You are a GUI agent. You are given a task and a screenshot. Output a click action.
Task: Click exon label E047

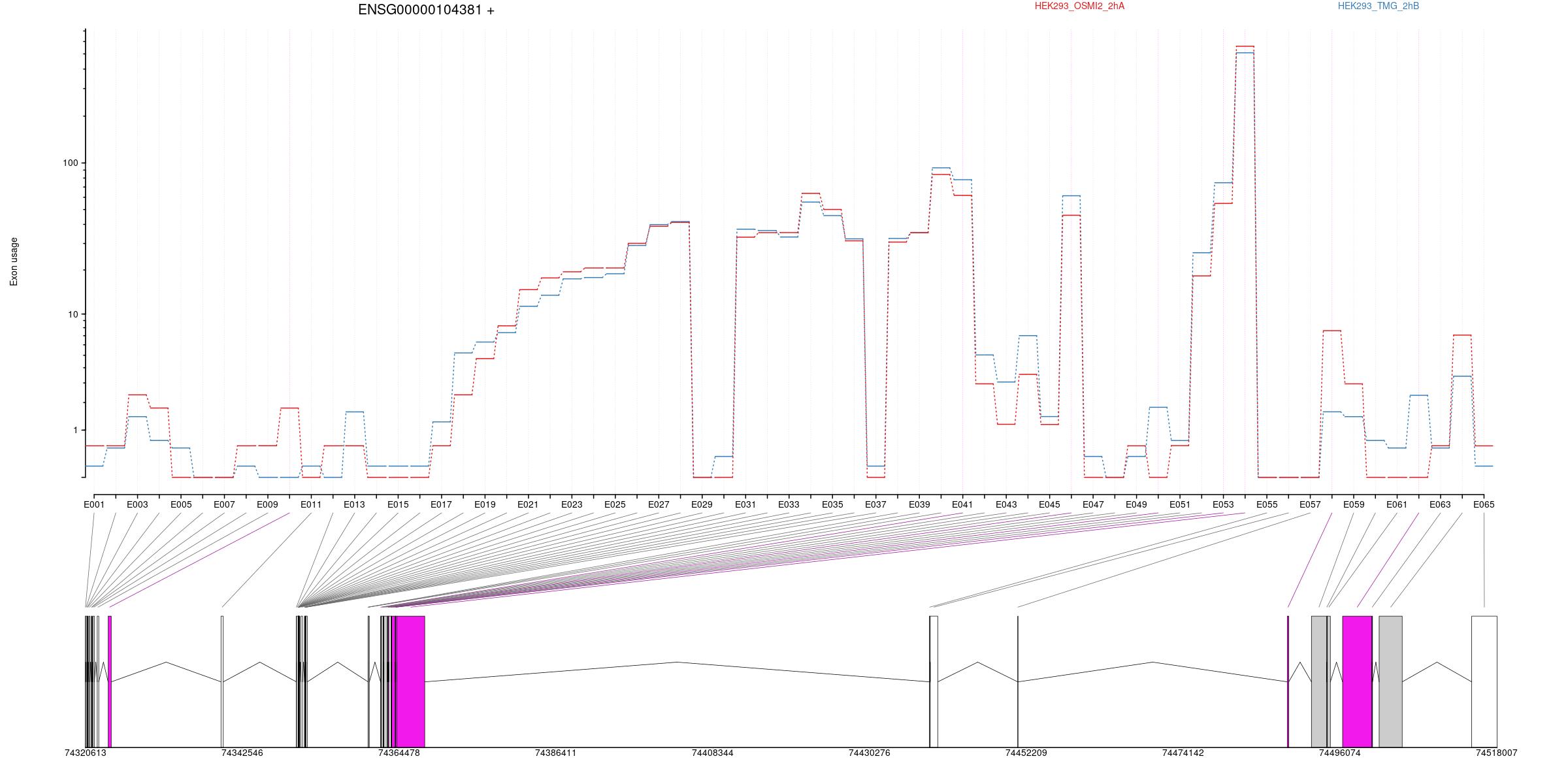click(x=1093, y=504)
